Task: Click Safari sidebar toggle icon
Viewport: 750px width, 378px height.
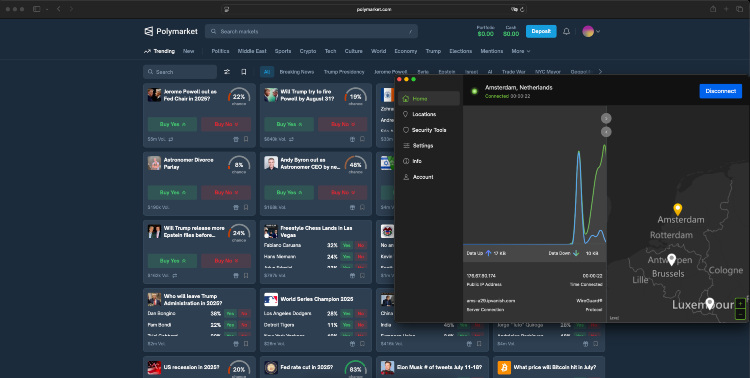Action: point(36,9)
